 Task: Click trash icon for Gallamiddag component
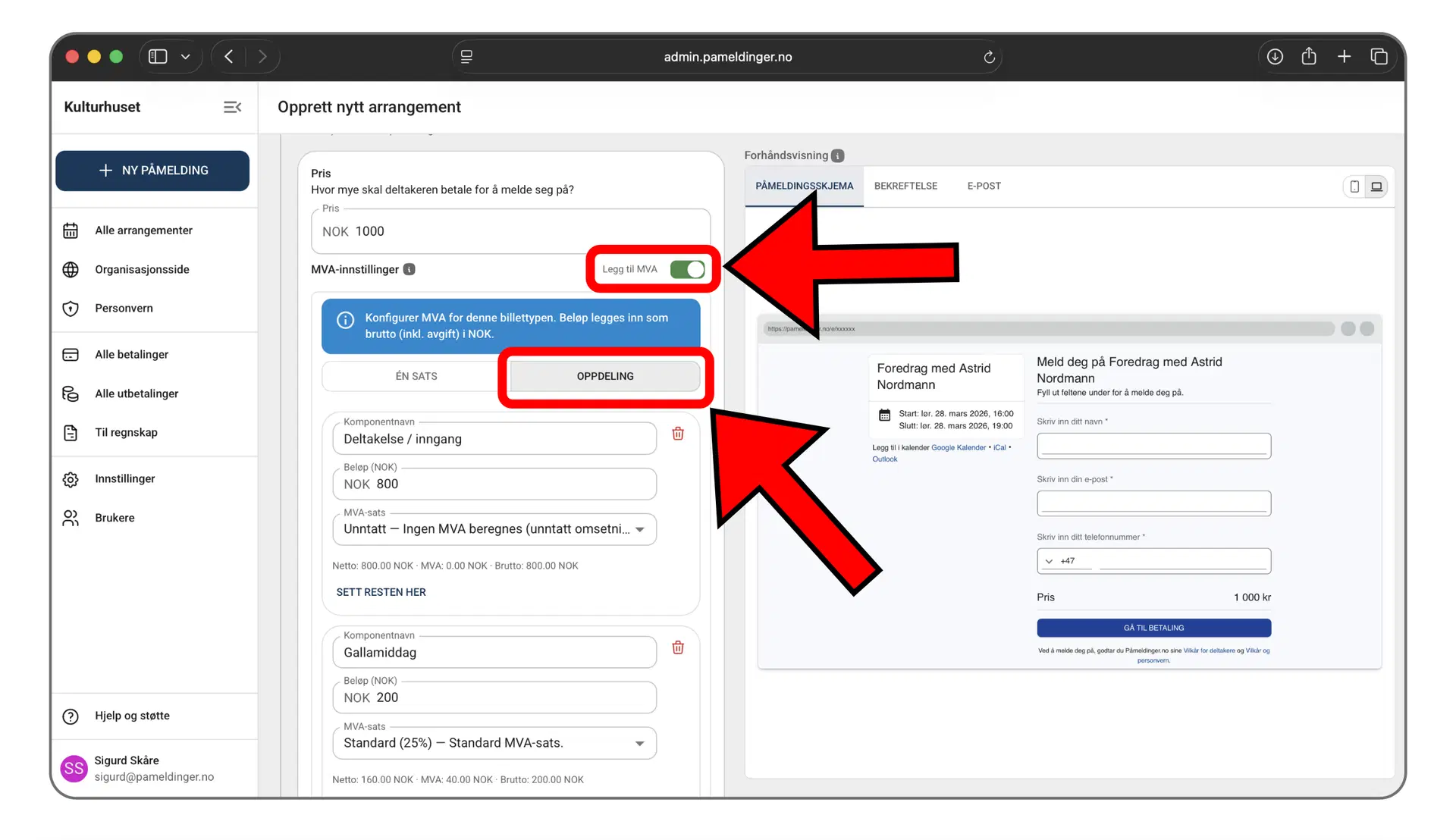678,647
